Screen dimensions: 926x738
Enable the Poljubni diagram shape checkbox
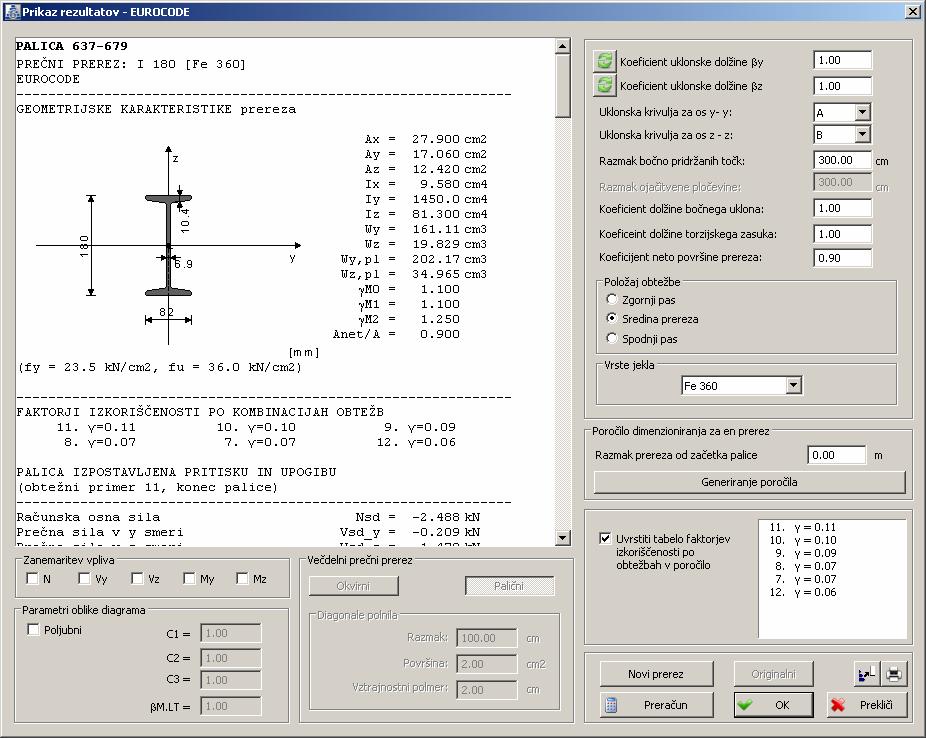[x=34, y=630]
